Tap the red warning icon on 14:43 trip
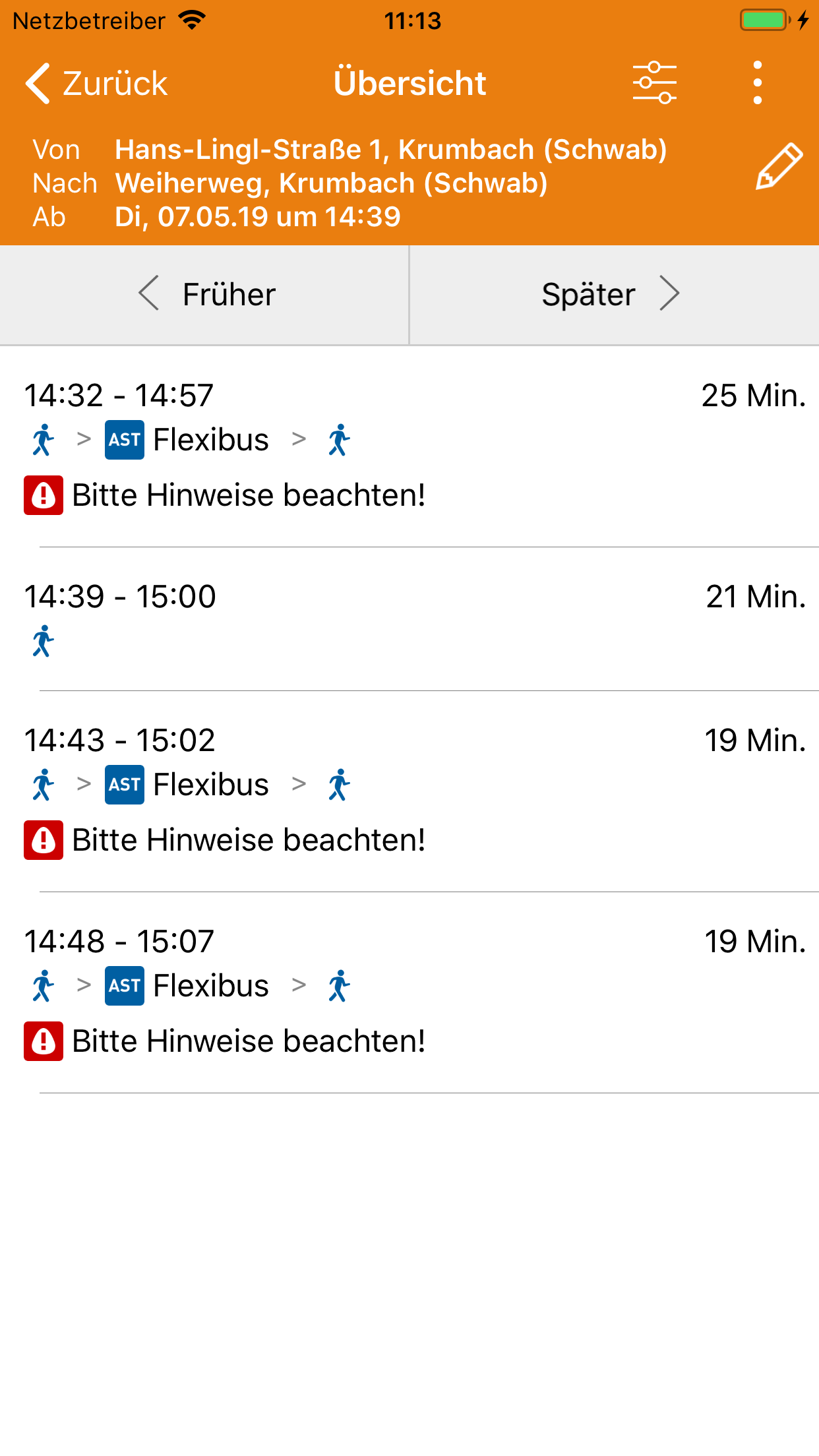The image size is (819, 1456). [44, 840]
